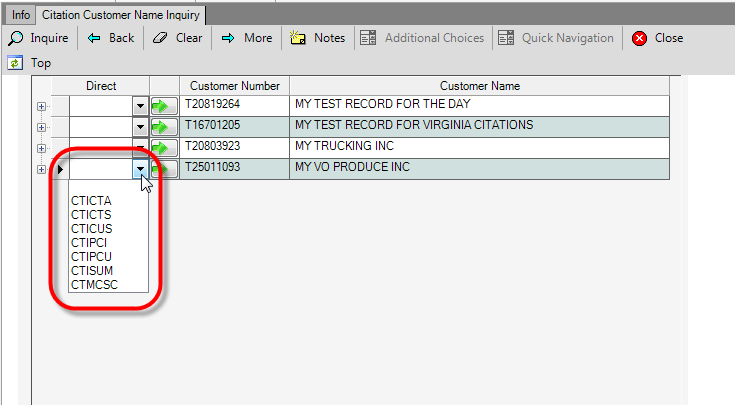Click green arrow for customer T20819264
The image size is (735, 405).
pyautogui.click(x=164, y=106)
